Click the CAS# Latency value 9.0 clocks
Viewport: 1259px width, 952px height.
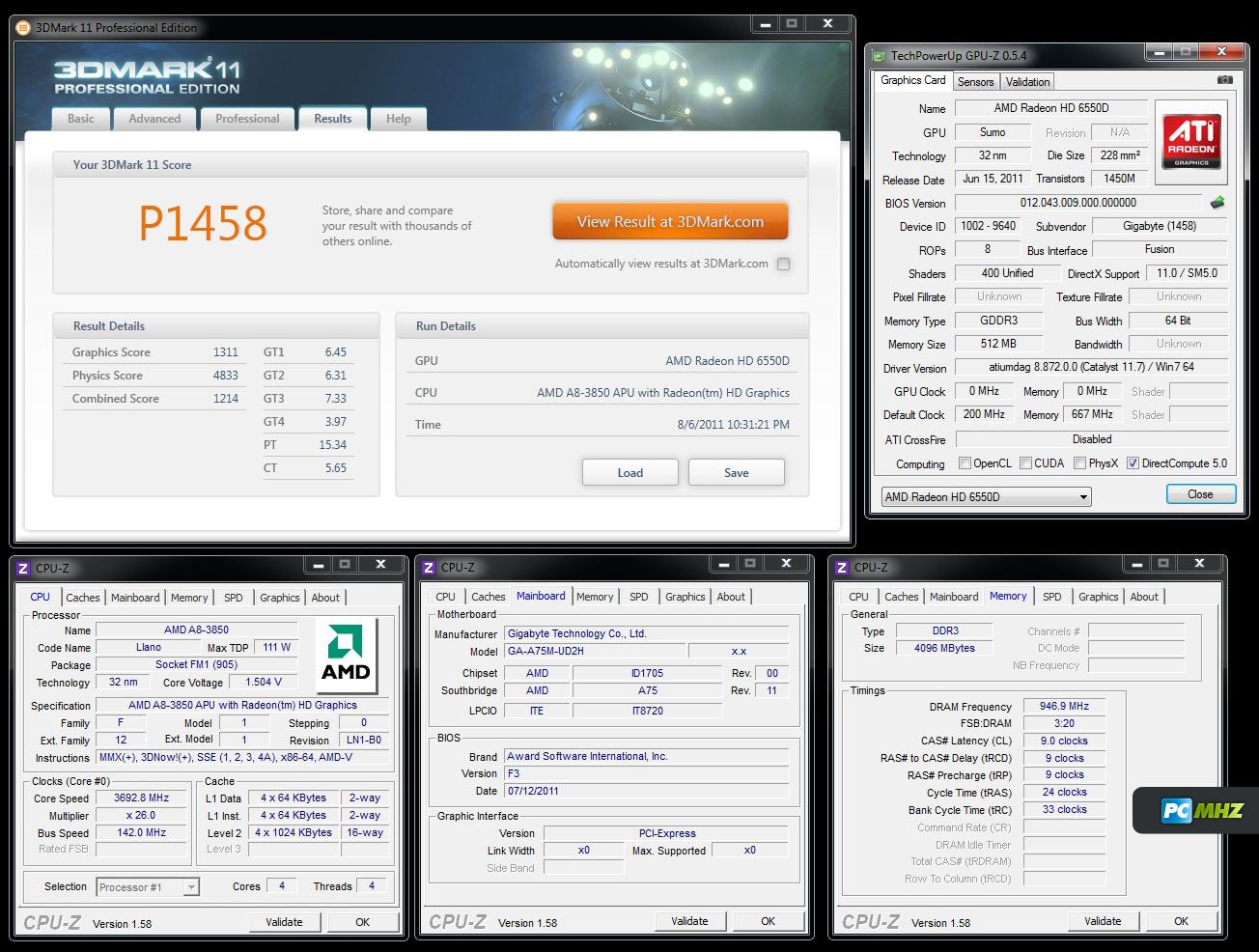click(1064, 741)
